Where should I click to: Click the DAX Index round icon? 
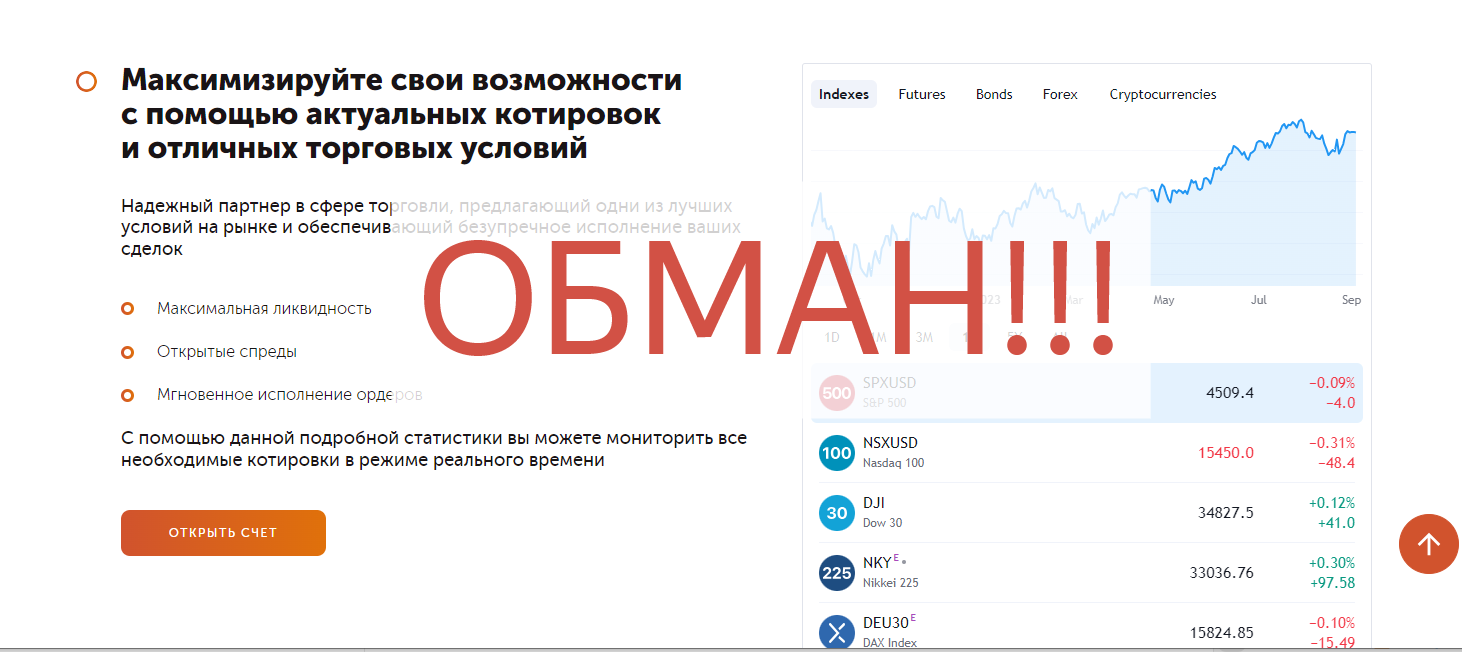point(836,632)
